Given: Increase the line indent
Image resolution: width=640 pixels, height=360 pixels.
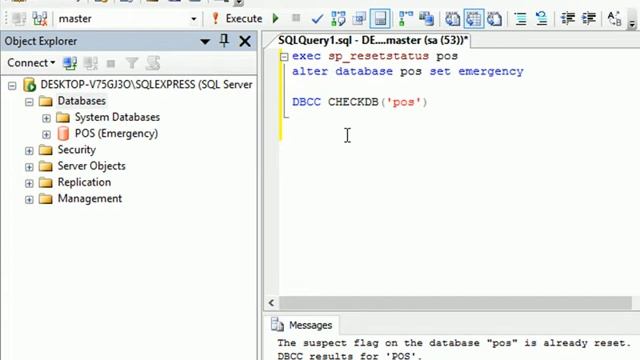Looking at the screenshot, I should click(x=589, y=19).
